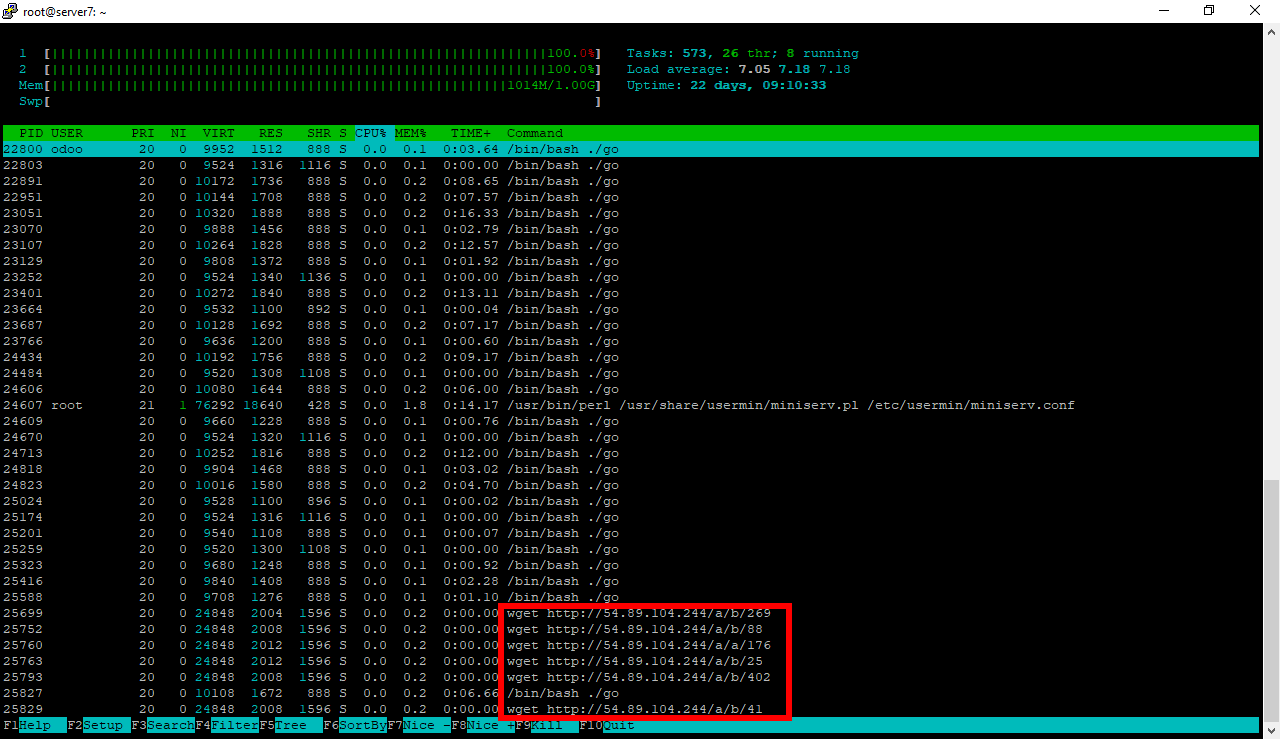Viewport: 1280px width, 739px height.
Task: Open F6 SortBy in htop footer
Action: tap(355, 725)
